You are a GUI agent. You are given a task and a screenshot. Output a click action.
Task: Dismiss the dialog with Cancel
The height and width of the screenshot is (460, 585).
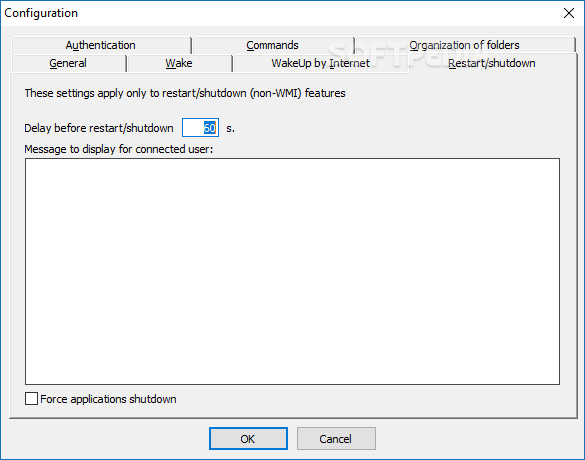336,439
